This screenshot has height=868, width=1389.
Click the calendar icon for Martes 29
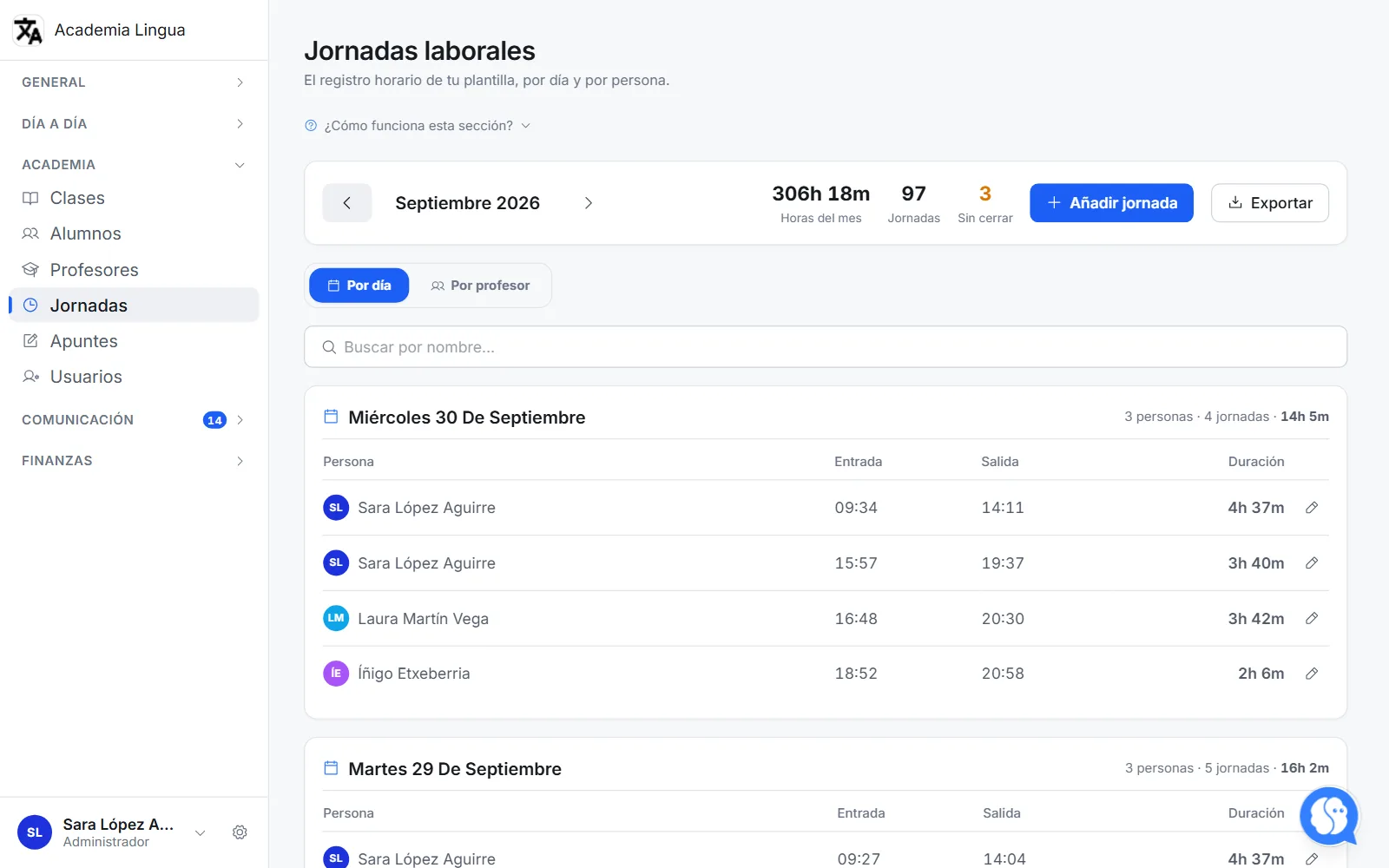[x=331, y=768]
